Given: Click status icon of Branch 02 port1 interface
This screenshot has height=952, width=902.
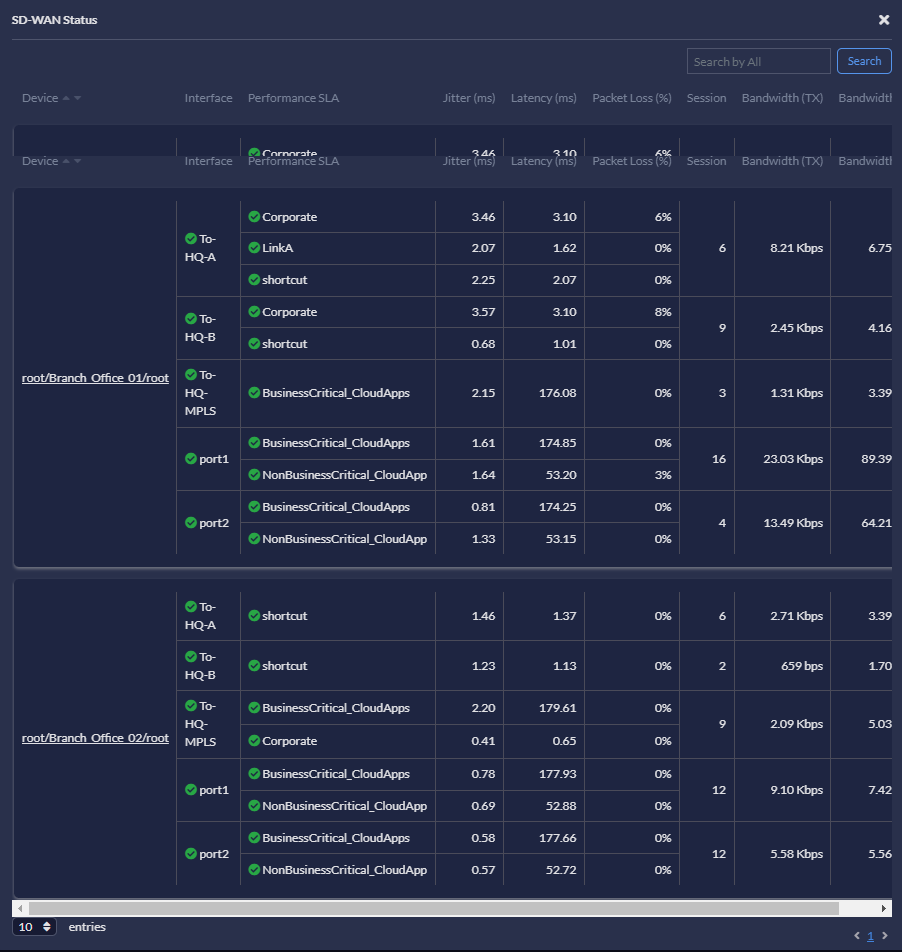Looking at the screenshot, I should click(x=191, y=790).
